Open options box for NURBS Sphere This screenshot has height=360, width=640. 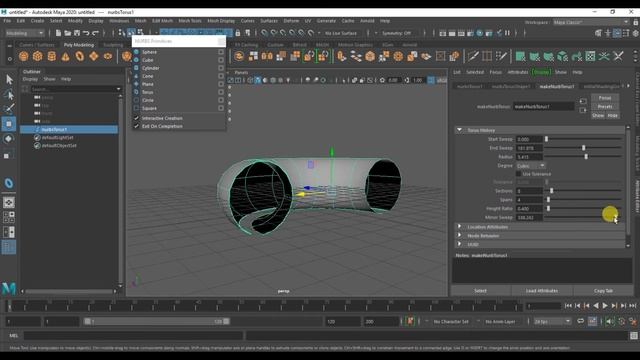coord(221,52)
